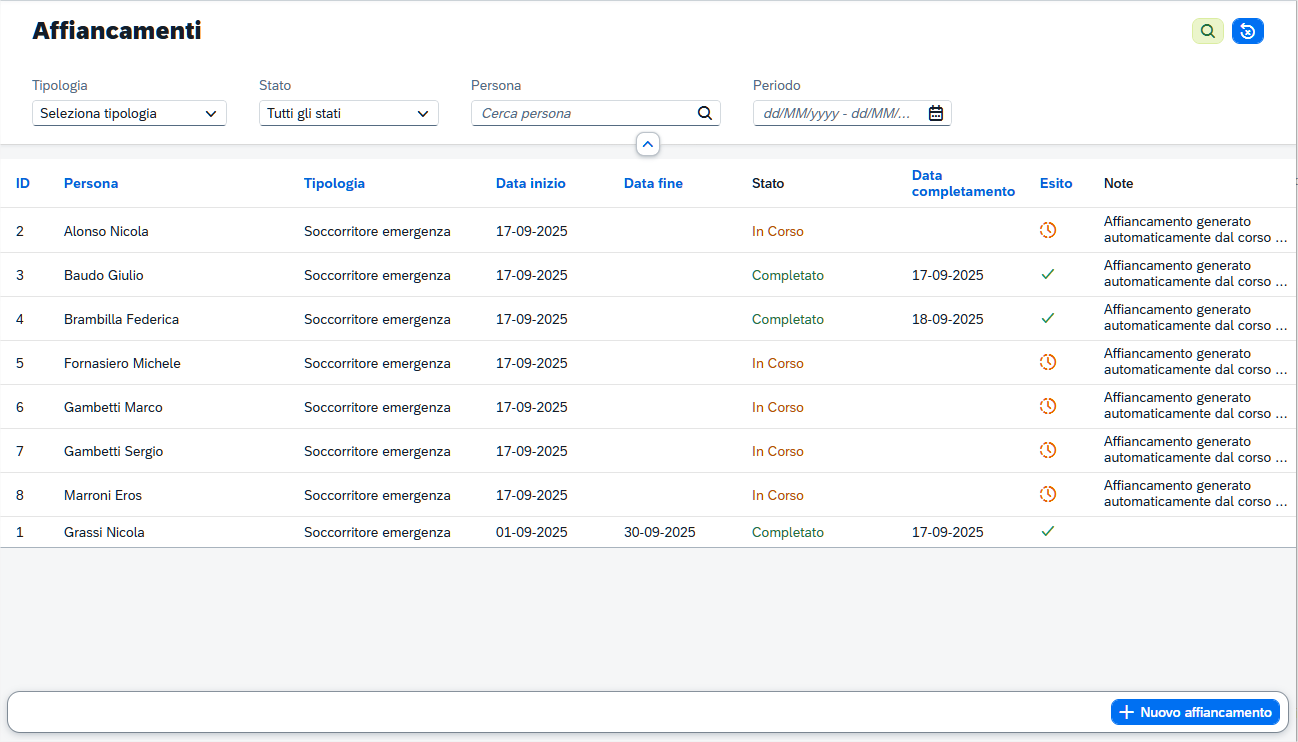Click the green search icon button
This screenshot has height=742, width=1298.
[1207, 32]
